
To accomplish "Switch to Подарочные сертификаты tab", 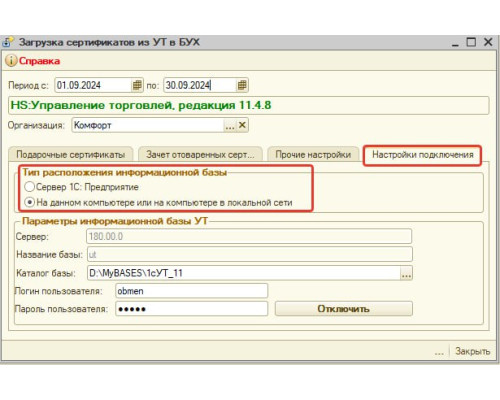I will pyautogui.click(x=71, y=154).
